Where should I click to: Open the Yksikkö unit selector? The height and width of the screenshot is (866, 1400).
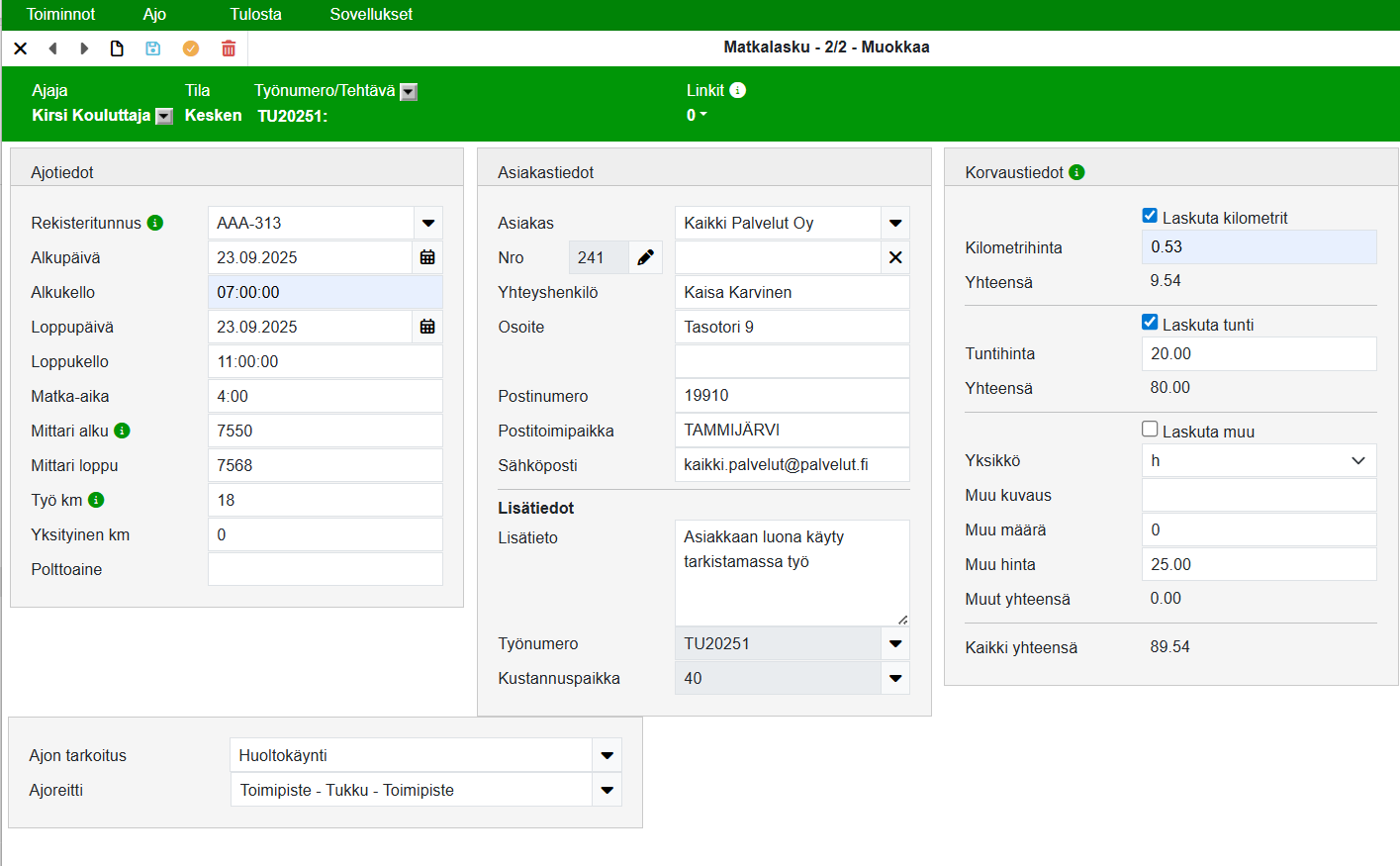pos(1259,460)
